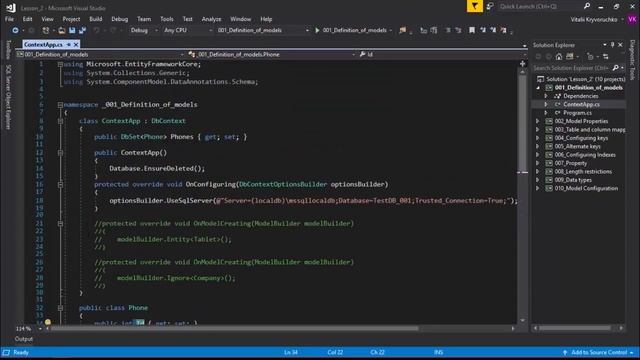The height and width of the screenshot is (360, 640).
Task: Collapse the using directives block at line 1
Action: coord(60,64)
